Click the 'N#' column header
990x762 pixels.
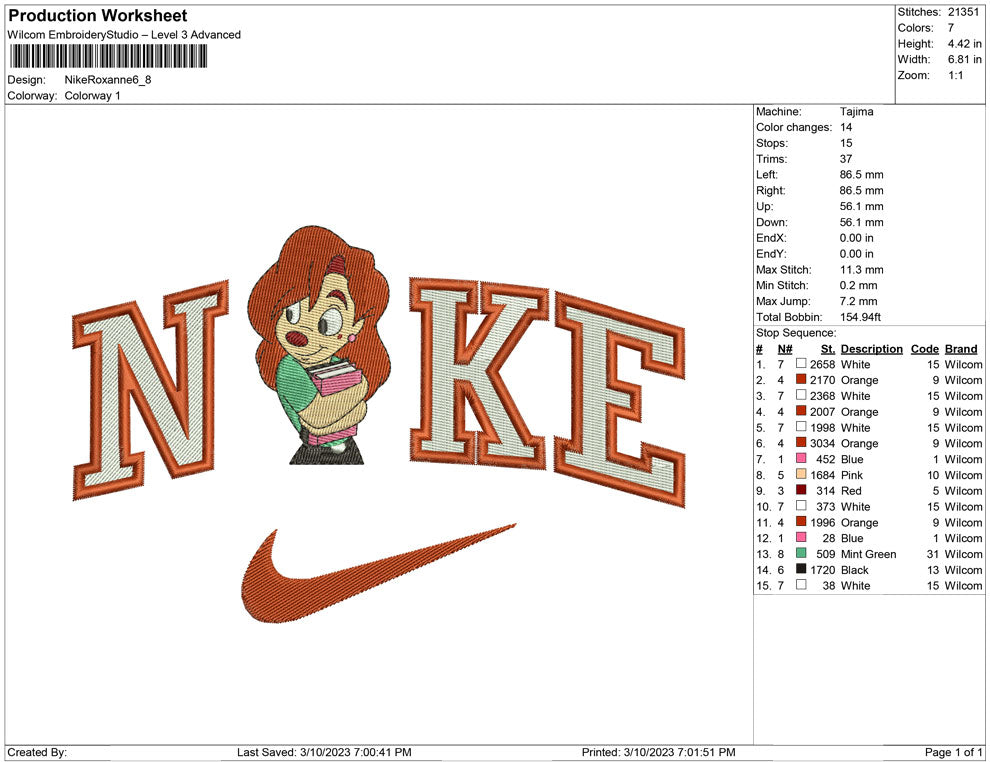click(785, 348)
